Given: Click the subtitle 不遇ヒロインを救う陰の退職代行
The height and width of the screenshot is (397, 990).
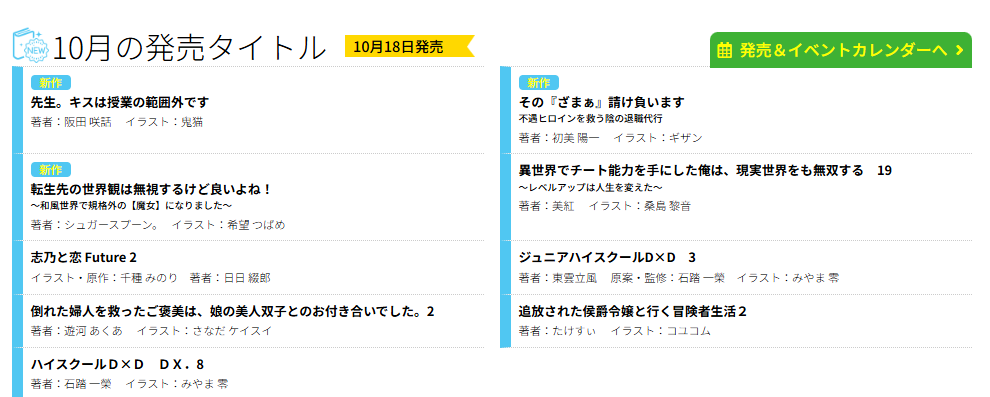Looking at the screenshot, I should 590,119.
